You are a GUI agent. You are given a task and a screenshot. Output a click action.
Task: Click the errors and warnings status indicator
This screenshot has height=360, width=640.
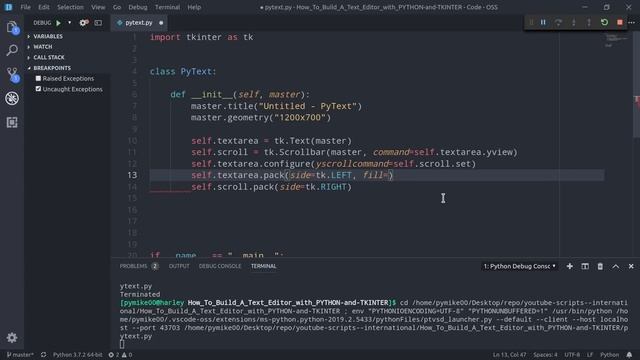120,355
